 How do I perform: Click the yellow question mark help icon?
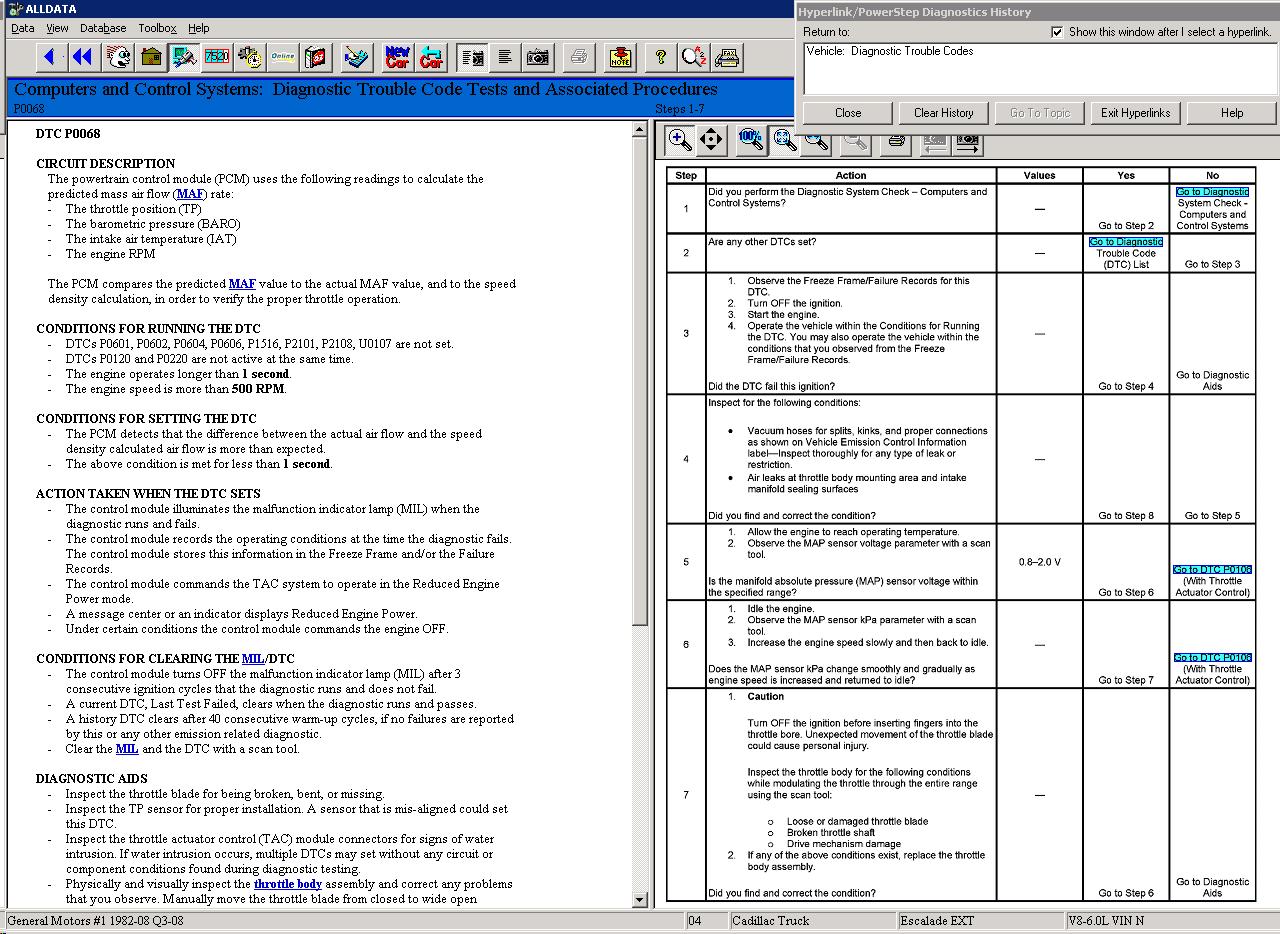coord(660,57)
